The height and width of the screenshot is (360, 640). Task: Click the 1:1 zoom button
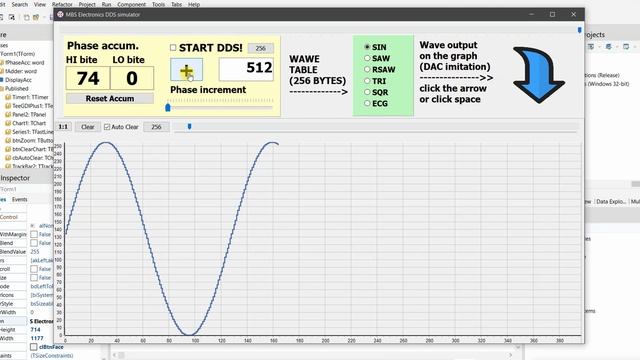(63, 127)
